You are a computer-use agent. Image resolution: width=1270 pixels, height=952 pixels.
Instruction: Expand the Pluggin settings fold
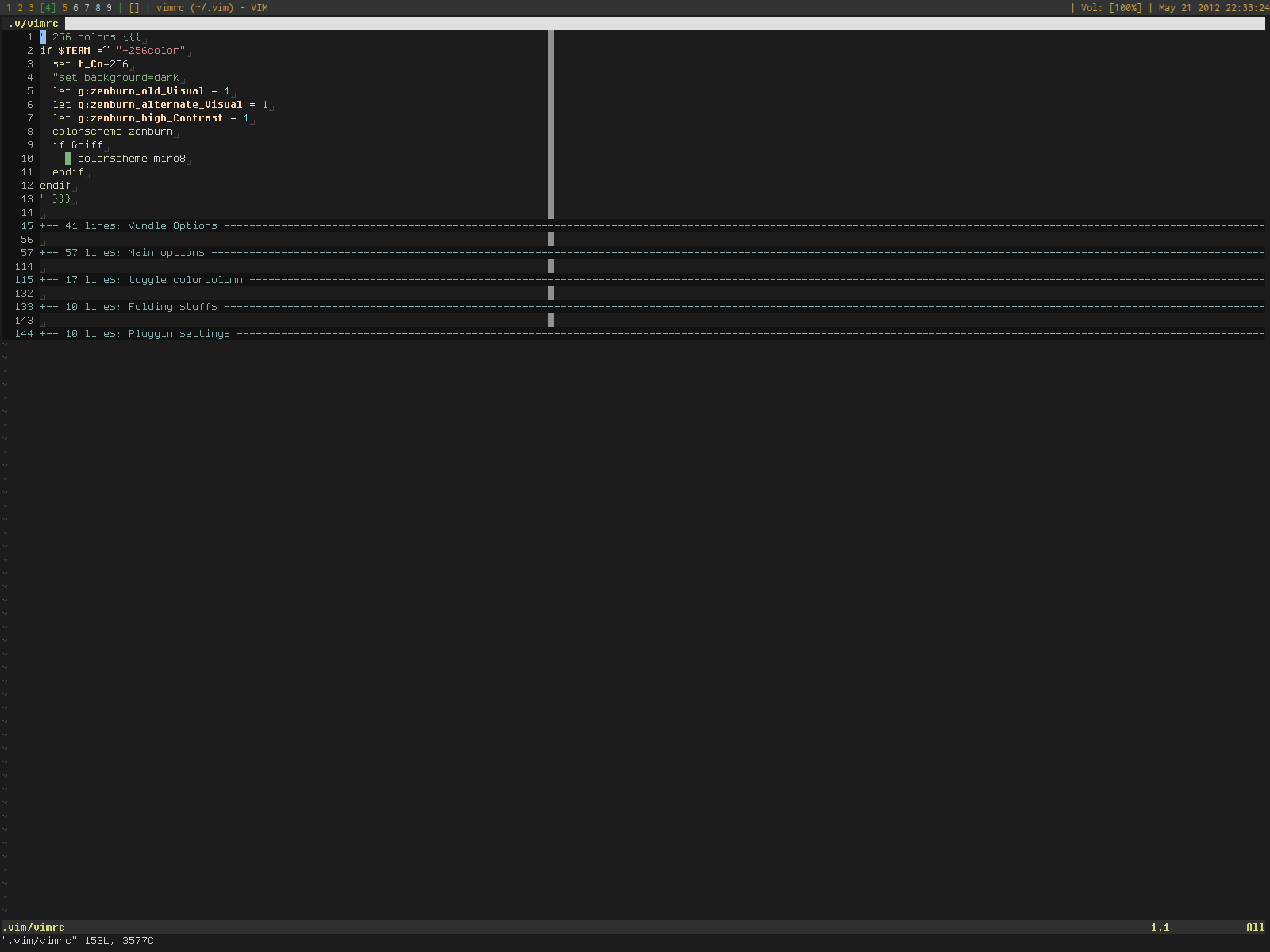click(652, 334)
